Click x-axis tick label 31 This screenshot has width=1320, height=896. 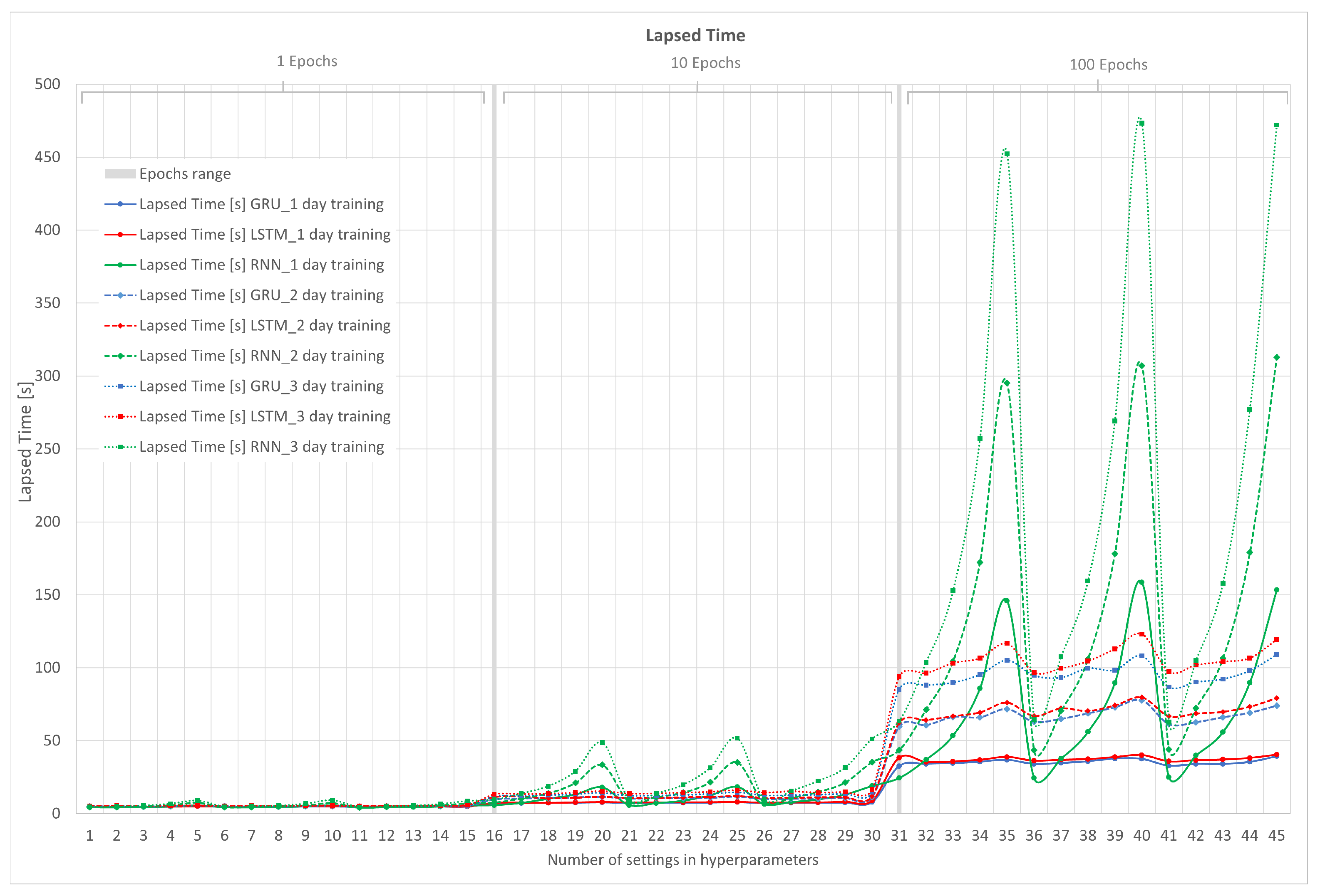point(898,835)
